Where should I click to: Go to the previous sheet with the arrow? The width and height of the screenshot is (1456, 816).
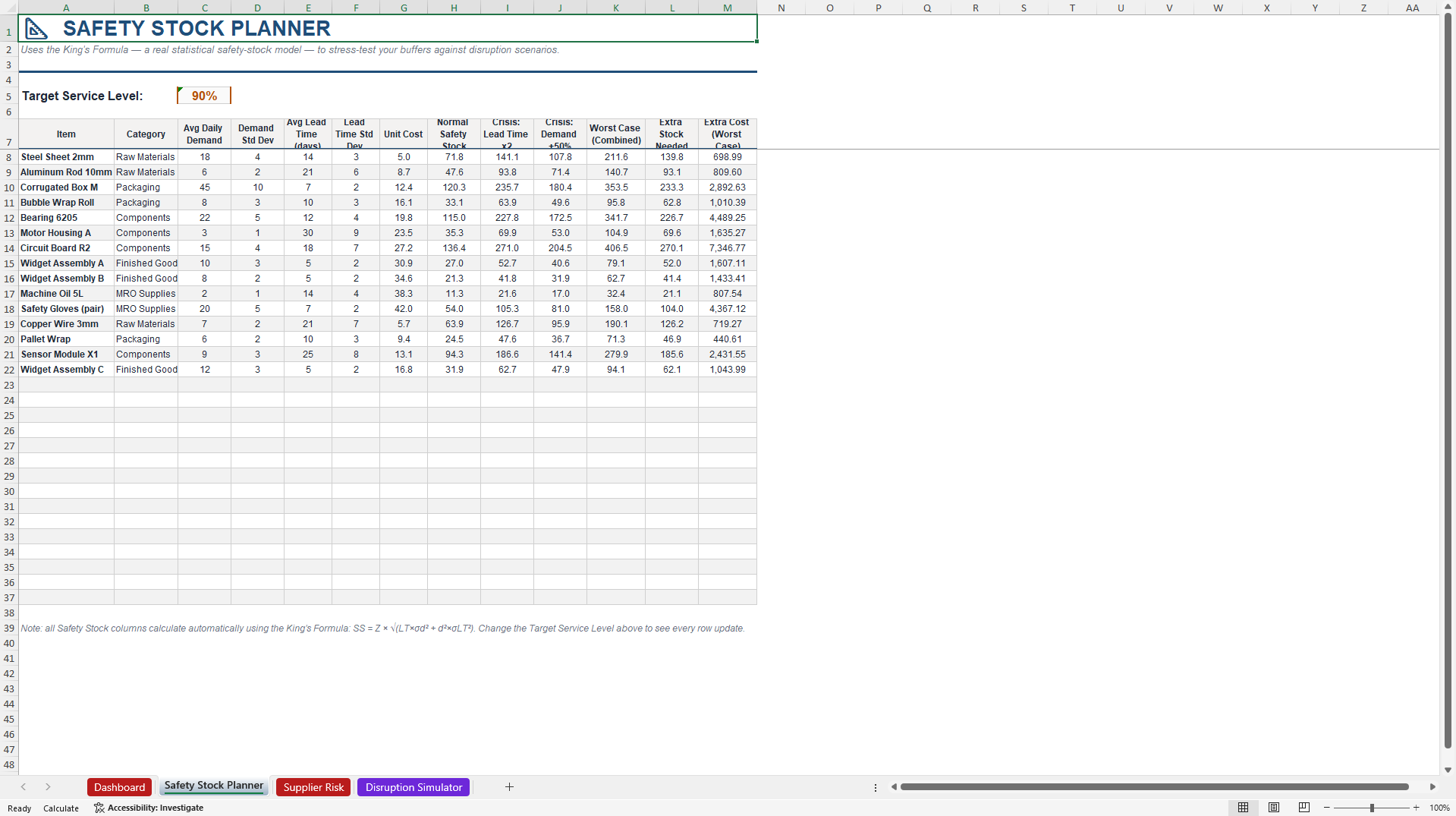pyautogui.click(x=24, y=787)
